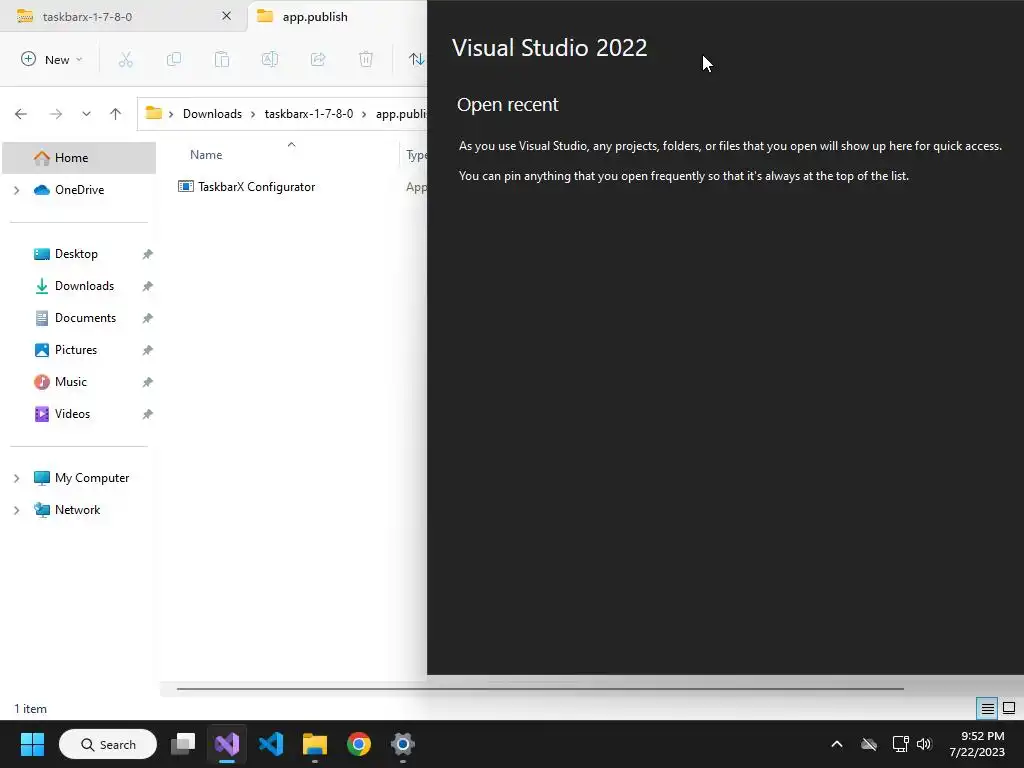Click chevron between Downloads and taskbarx-1-7-8-0
The image size is (1024, 768).
[x=253, y=114]
